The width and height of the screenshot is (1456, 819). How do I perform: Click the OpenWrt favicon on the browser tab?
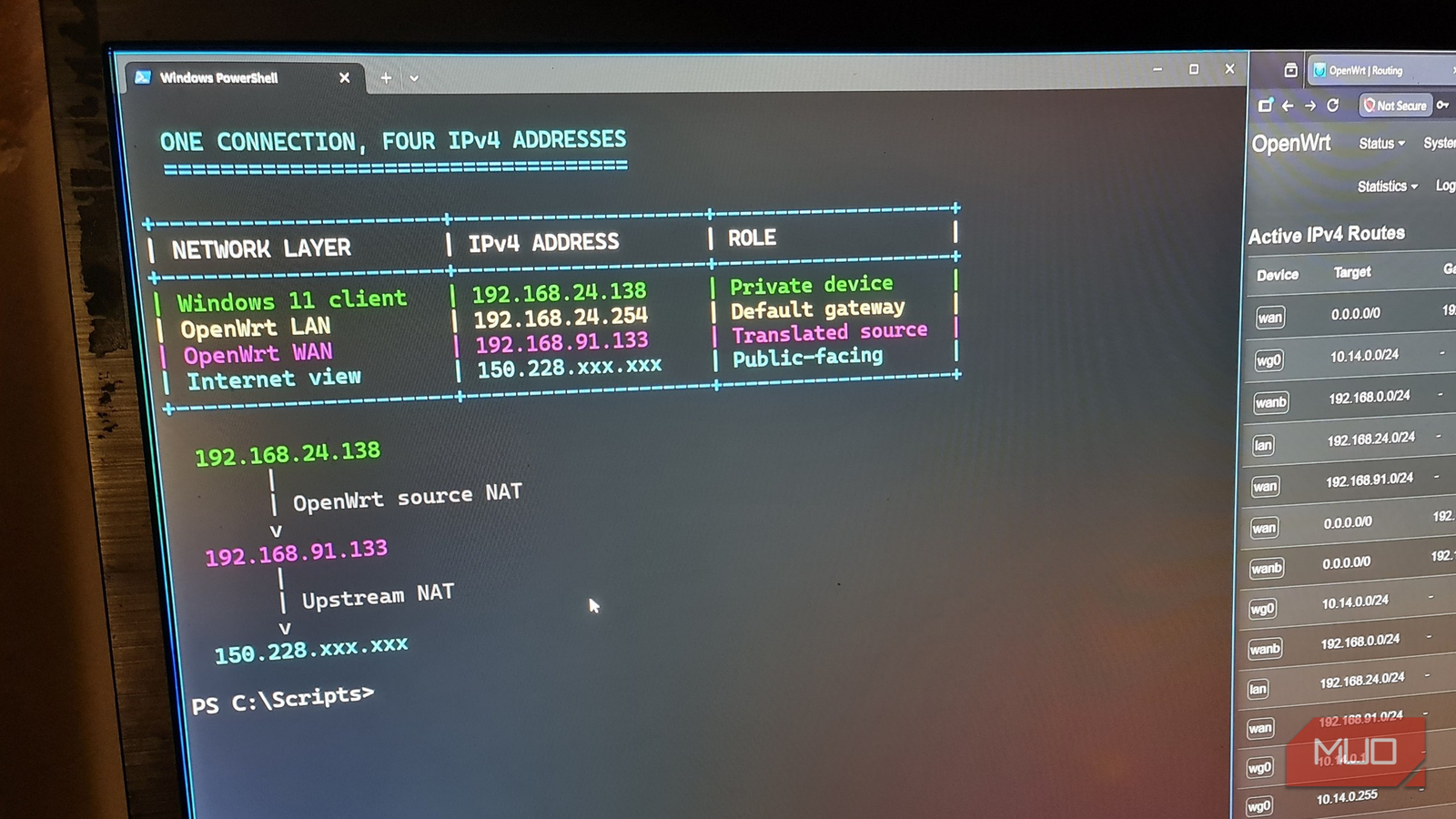pyautogui.click(x=1319, y=70)
